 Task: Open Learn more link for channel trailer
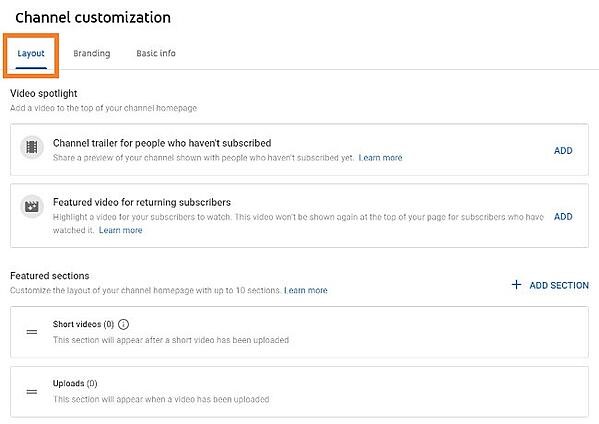click(x=380, y=158)
